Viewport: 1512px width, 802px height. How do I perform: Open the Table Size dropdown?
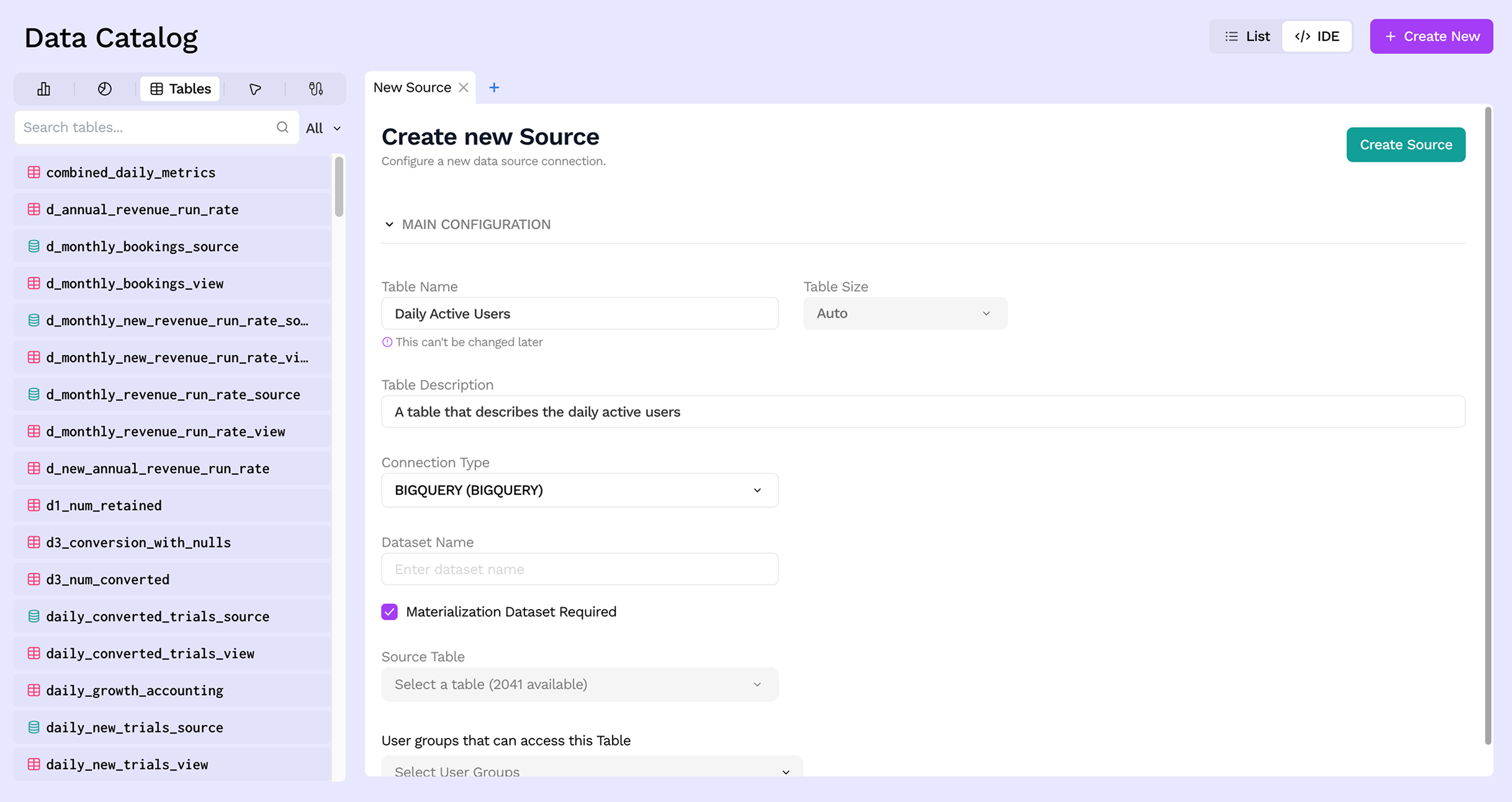coord(905,313)
